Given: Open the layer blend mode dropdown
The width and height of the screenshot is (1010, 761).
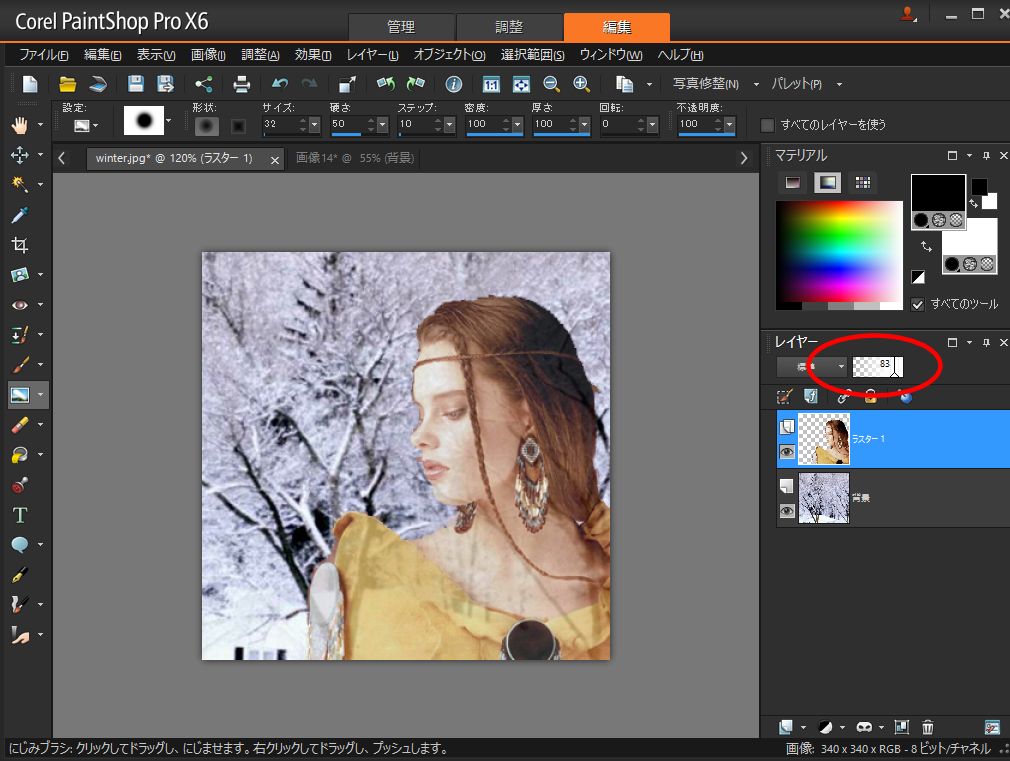Looking at the screenshot, I should click(812, 367).
